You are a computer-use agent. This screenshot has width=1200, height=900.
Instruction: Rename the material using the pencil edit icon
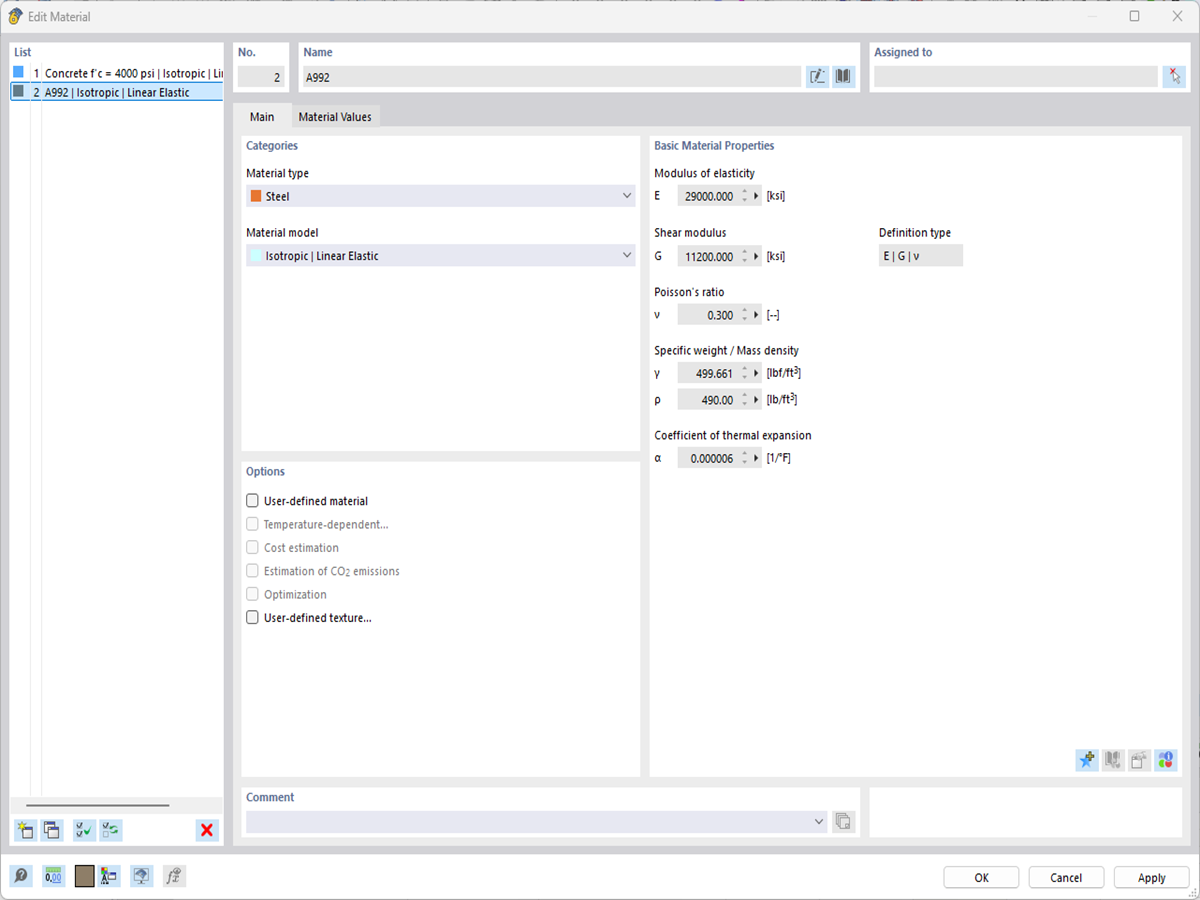(x=817, y=76)
